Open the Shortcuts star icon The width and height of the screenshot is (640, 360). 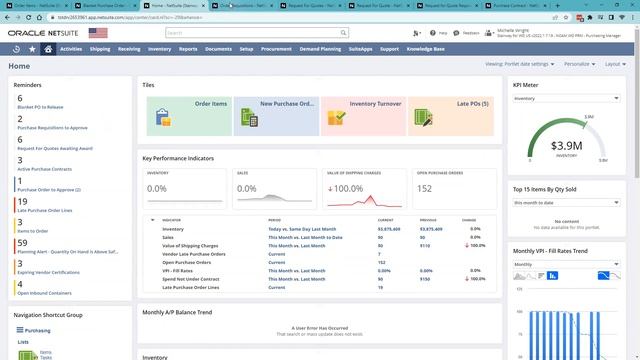tap(32, 49)
